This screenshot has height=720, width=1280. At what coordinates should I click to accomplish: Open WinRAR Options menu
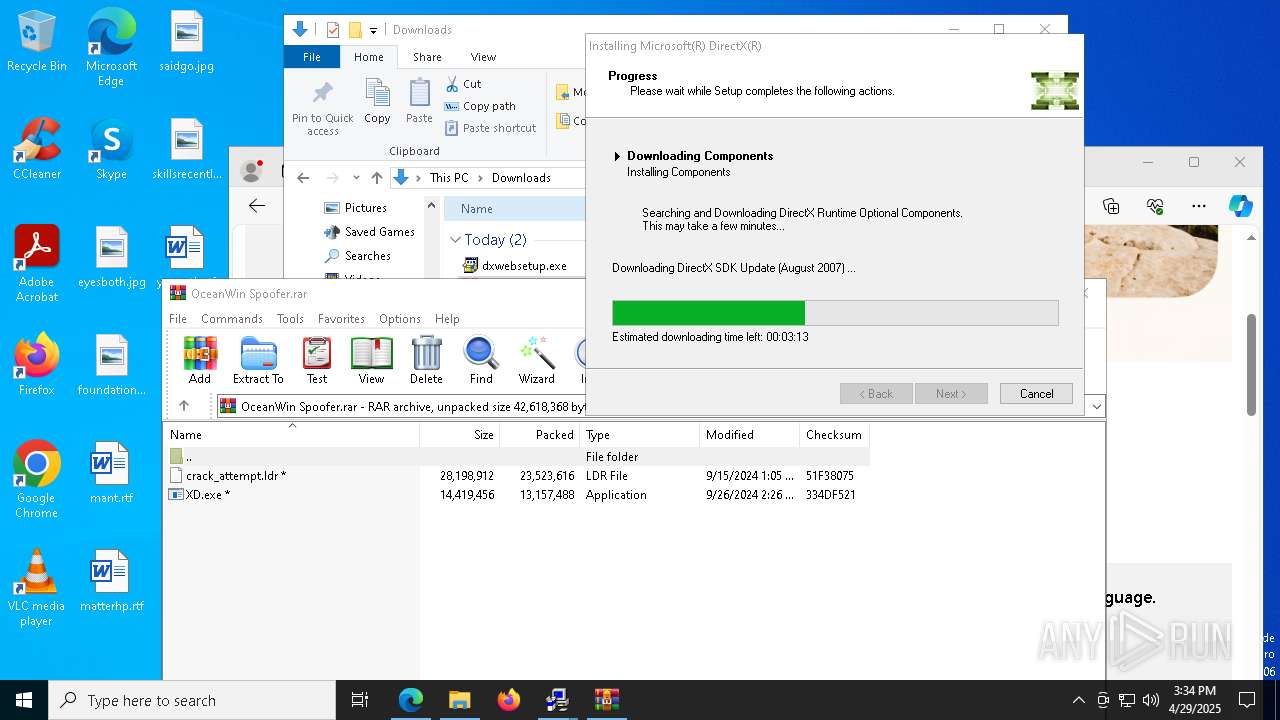pos(400,319)
